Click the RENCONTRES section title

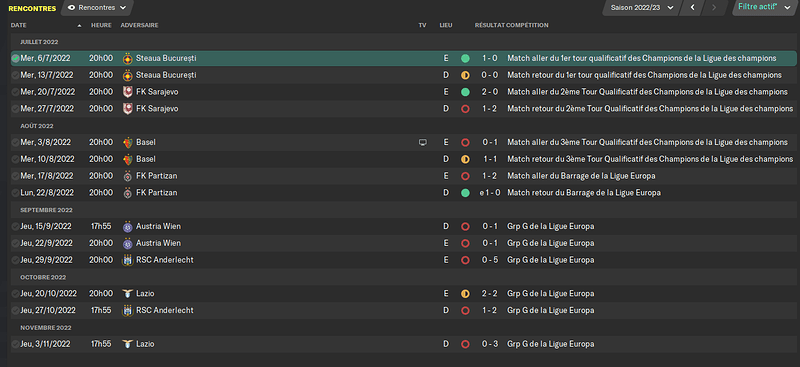pos(32,8)
